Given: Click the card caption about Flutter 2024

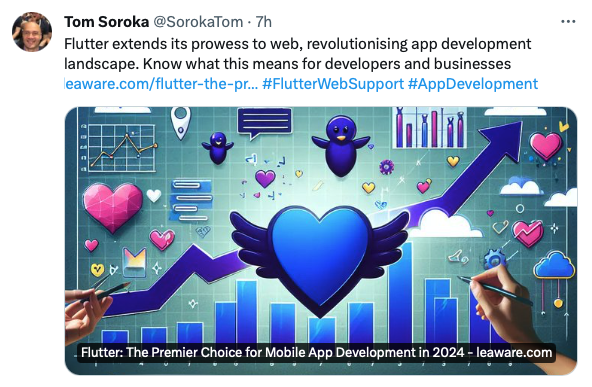Looking at the screenshot, I should coord(316,352).
